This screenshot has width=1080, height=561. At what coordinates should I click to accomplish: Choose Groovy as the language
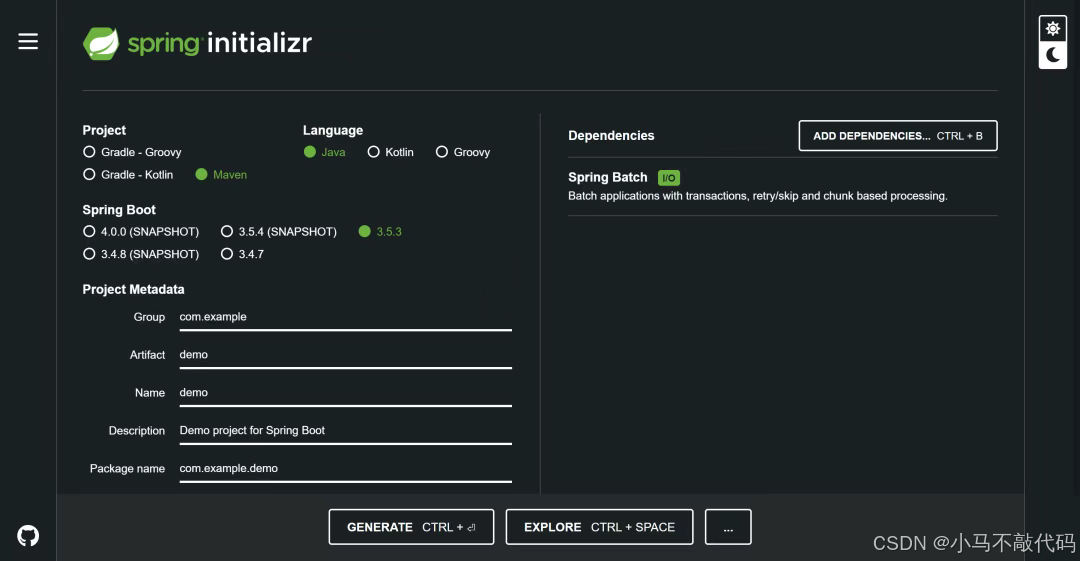[x=463, y=152]
